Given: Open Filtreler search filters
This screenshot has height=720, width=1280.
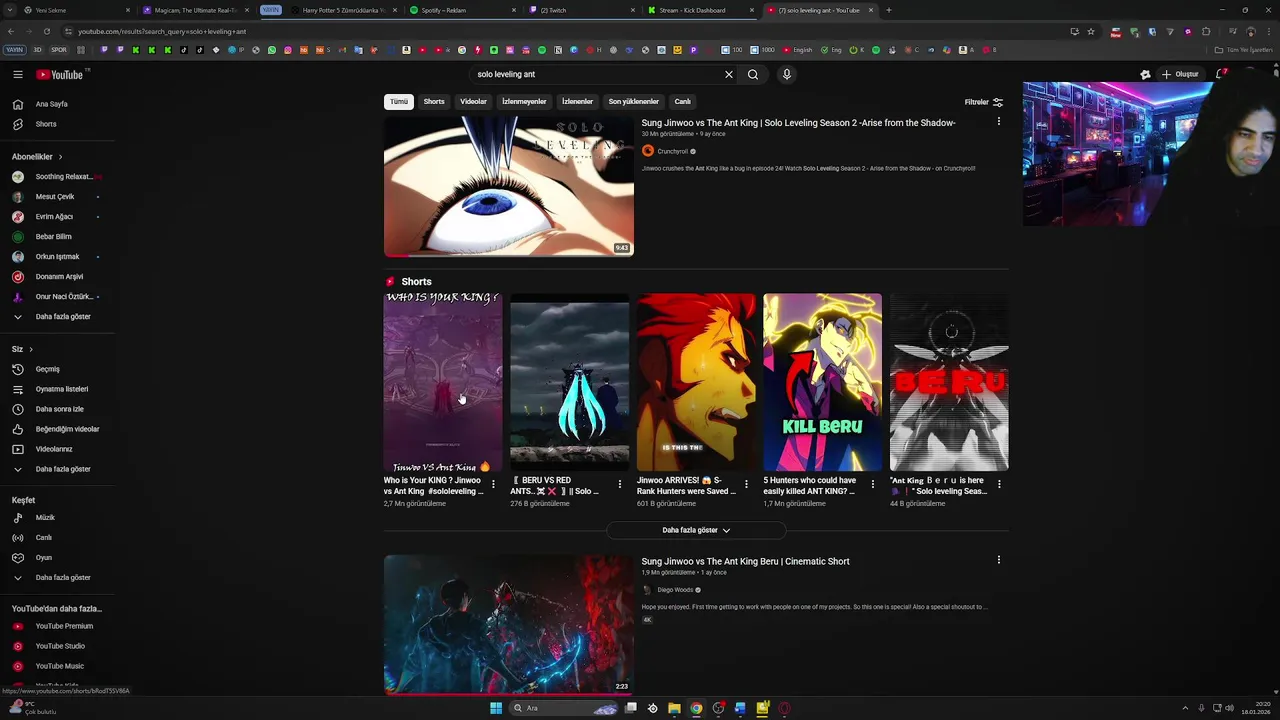Looking at the screenshot, I should (984, 102).
